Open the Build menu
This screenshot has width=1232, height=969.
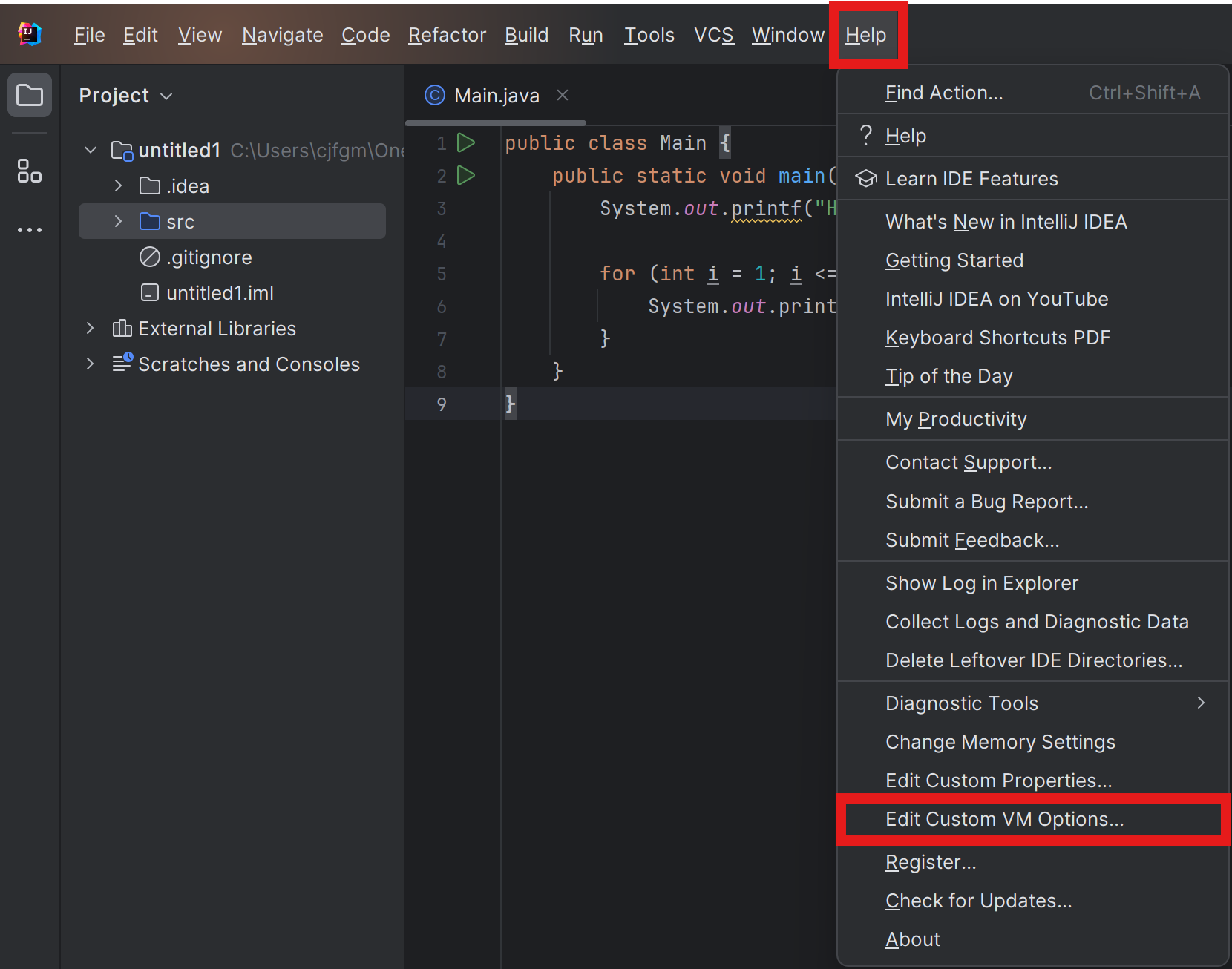coord(527,35)
